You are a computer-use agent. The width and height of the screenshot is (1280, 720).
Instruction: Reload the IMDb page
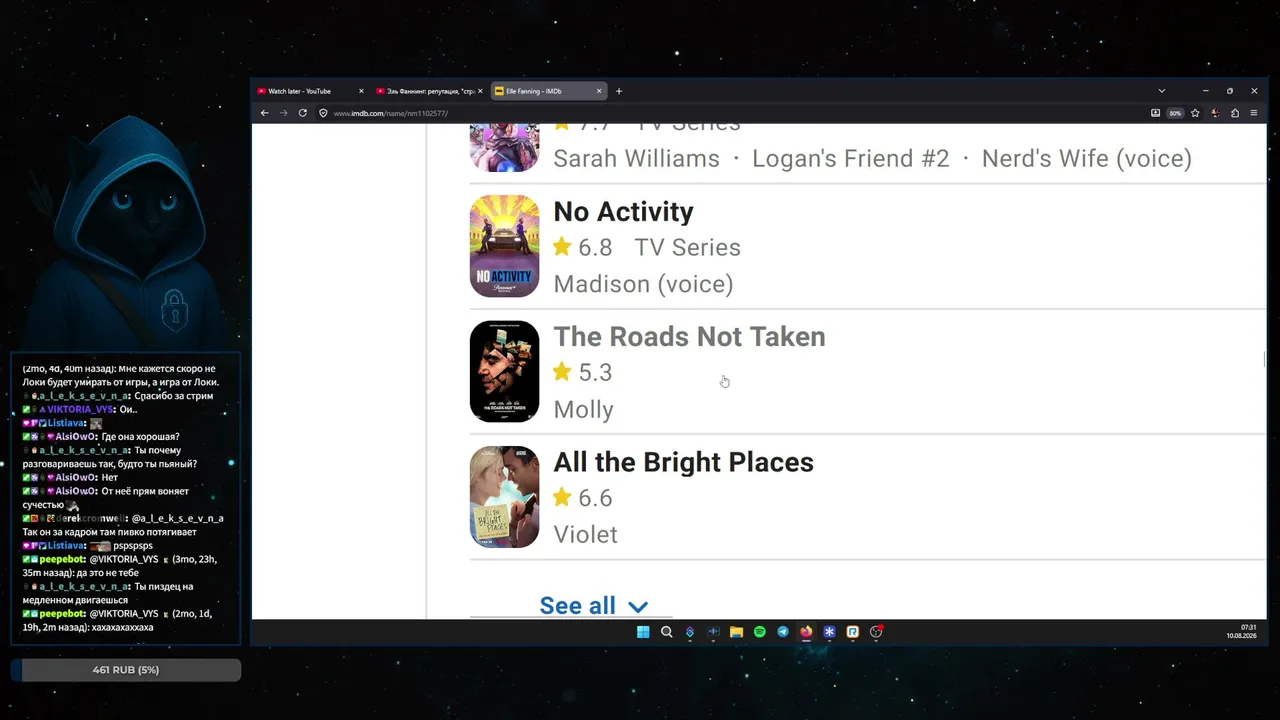pos(303,113)
